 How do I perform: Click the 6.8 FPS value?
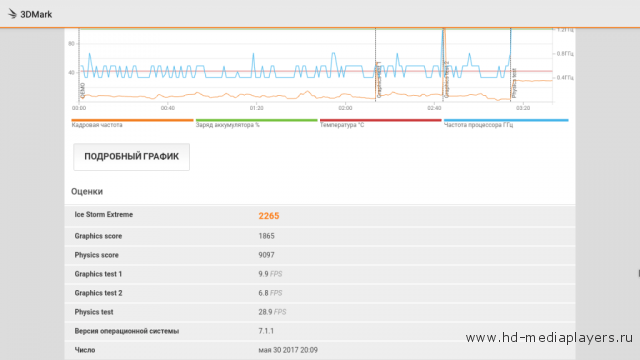[270, 293]
